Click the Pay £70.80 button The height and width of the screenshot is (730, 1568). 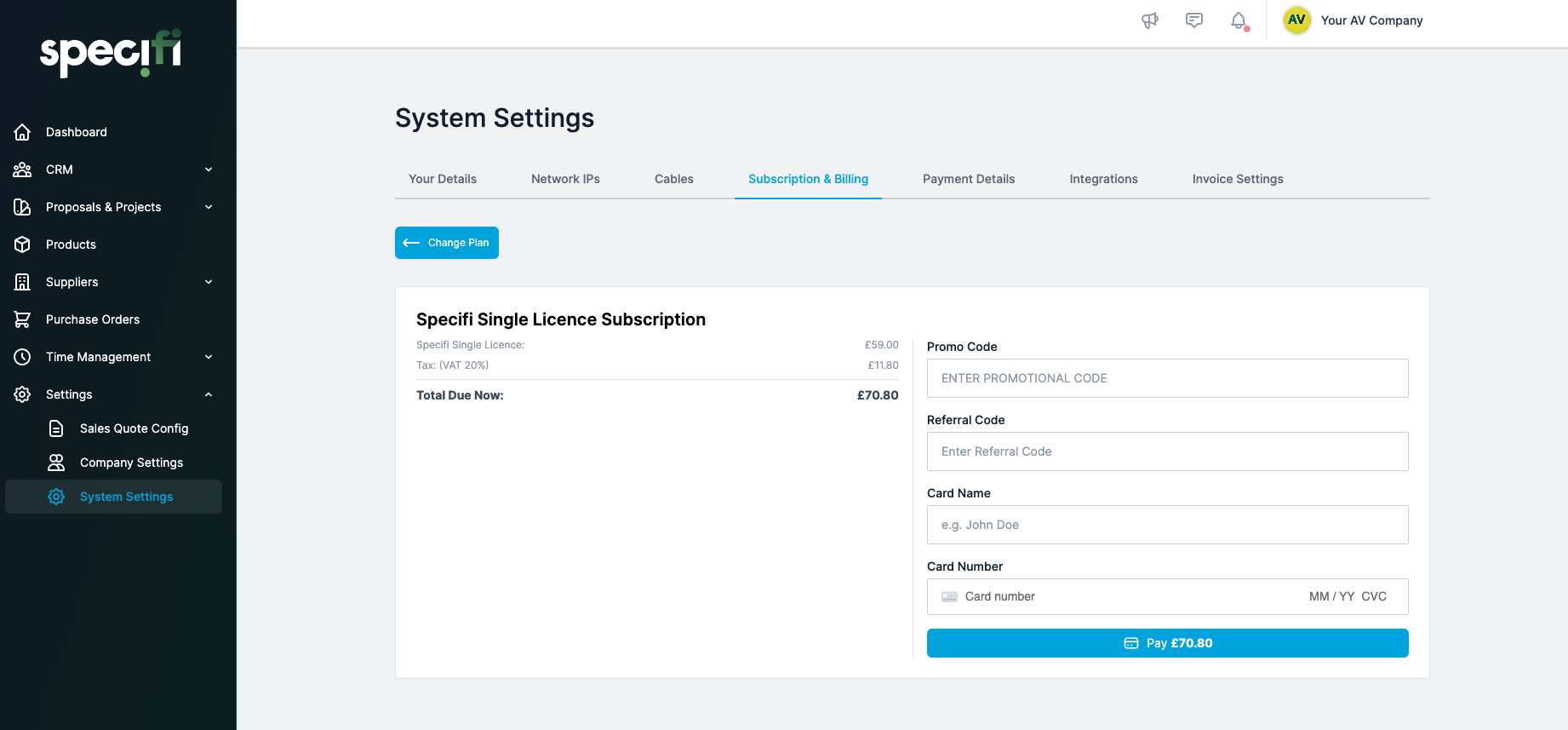click(x=1167, y=643)
